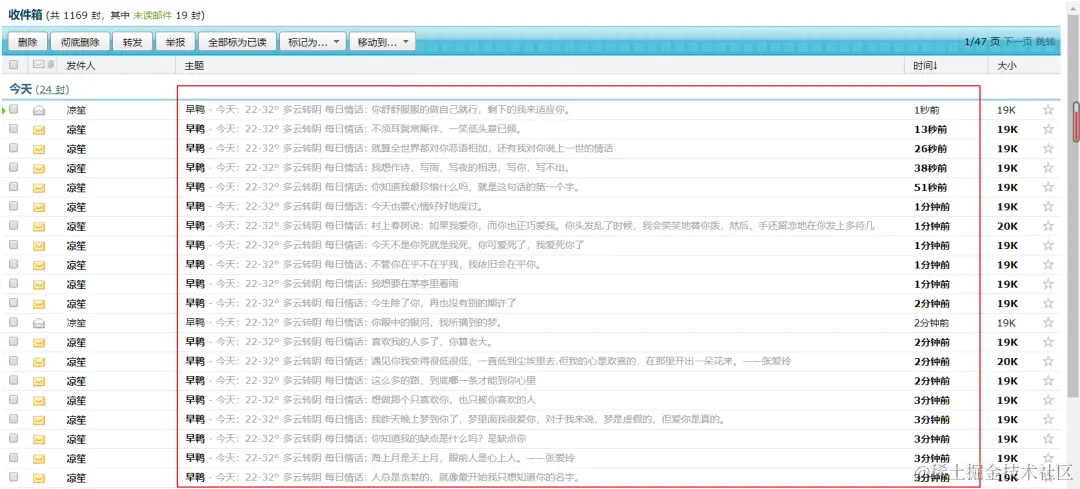The height and width of the screenshot is (489, 1080).
Task: Click the 38秒前 time cell
Action: click(x=930, y=168)
